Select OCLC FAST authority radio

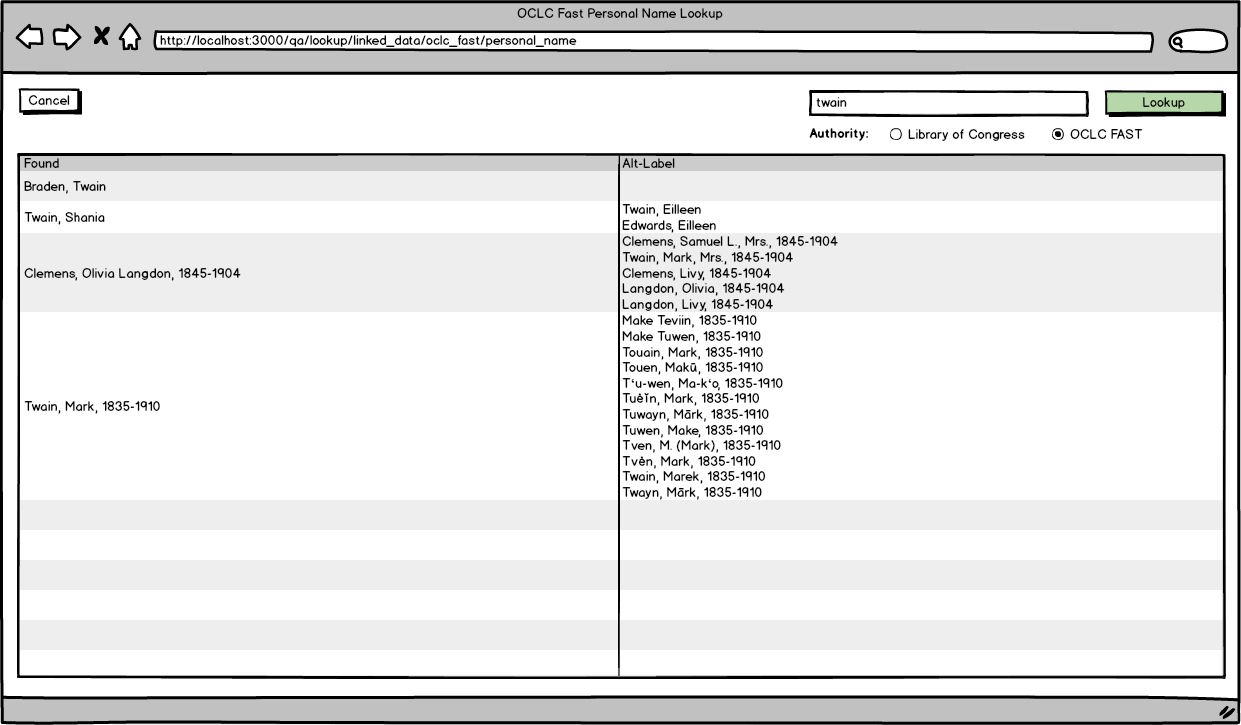click(1096, 135)
